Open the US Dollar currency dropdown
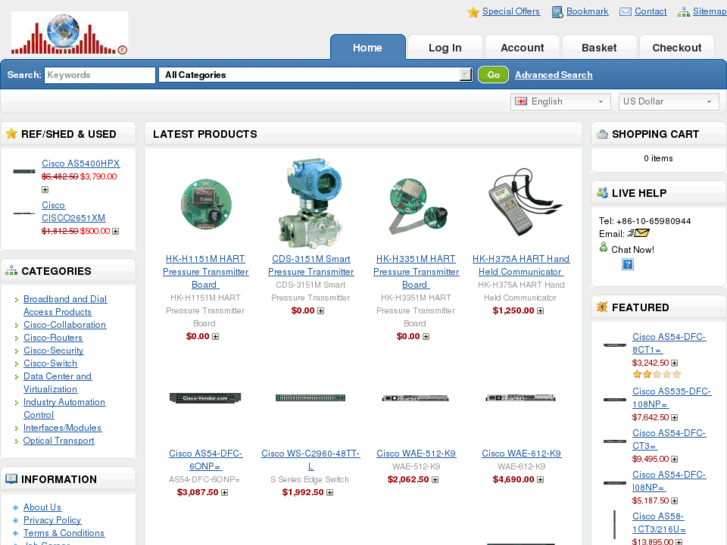727x545 pixels. click(669, 102)
